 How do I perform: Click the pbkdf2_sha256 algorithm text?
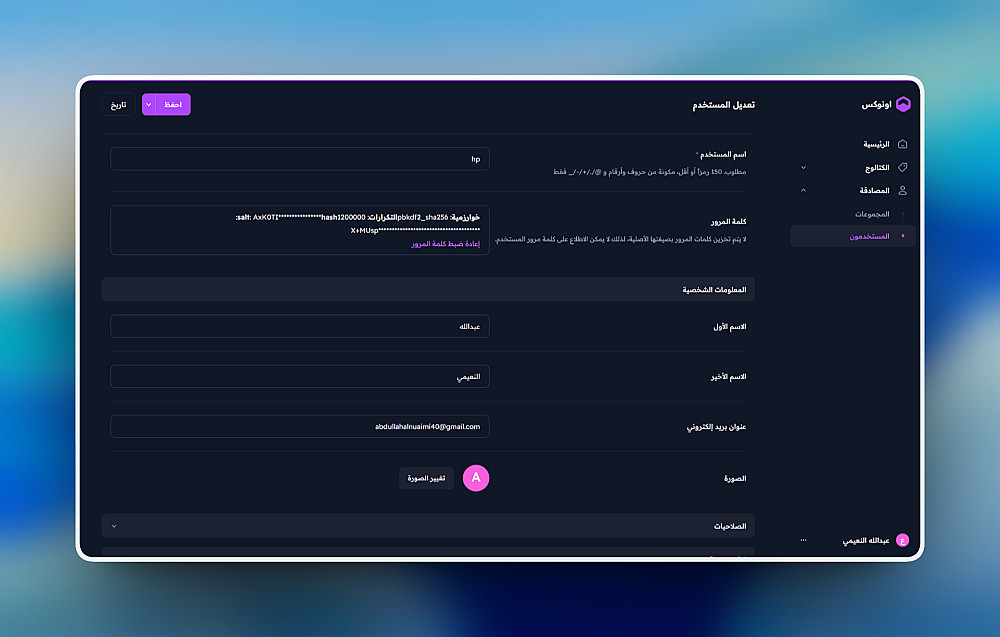(x=423, y=217)
